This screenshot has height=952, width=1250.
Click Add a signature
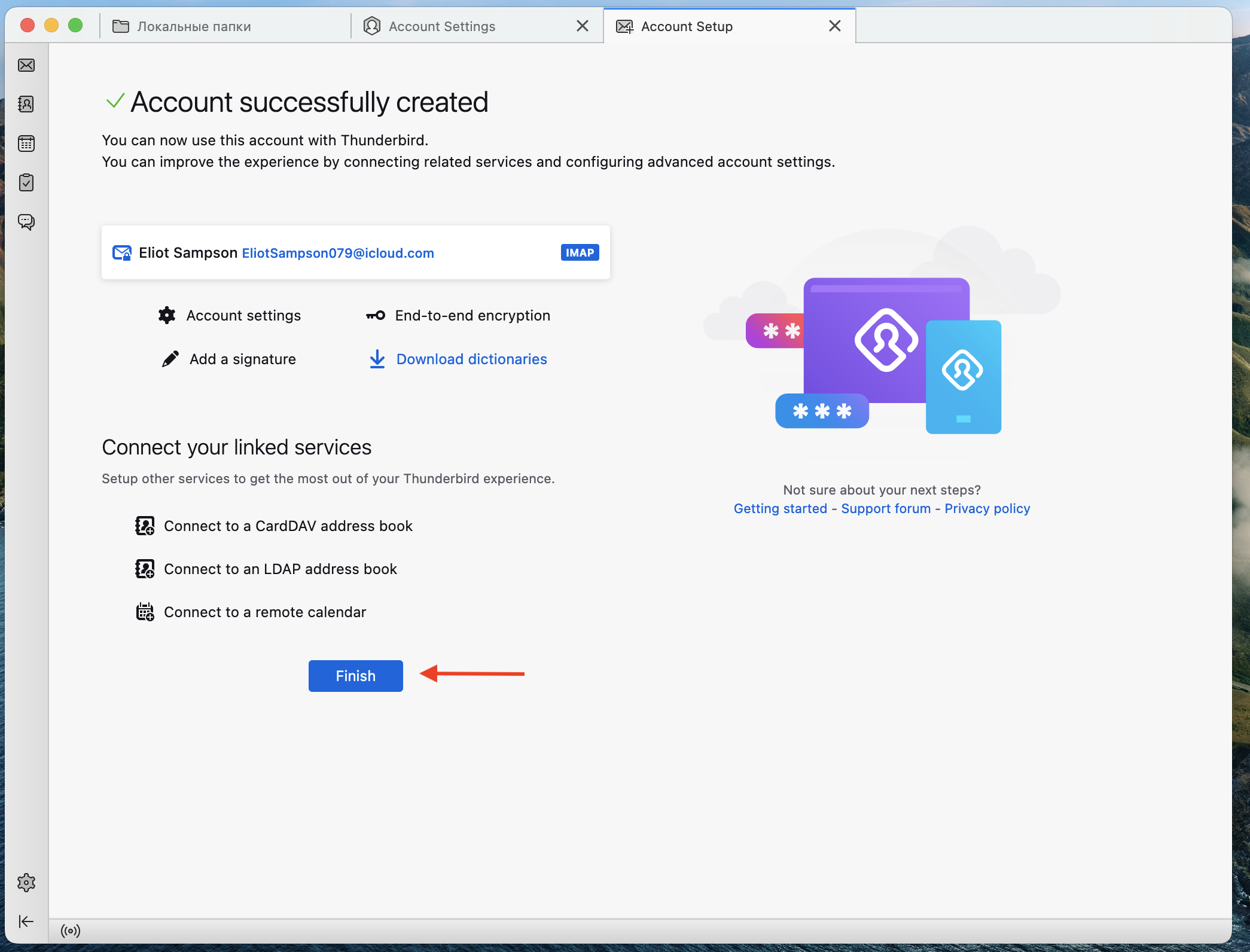(x=242, y=359)
